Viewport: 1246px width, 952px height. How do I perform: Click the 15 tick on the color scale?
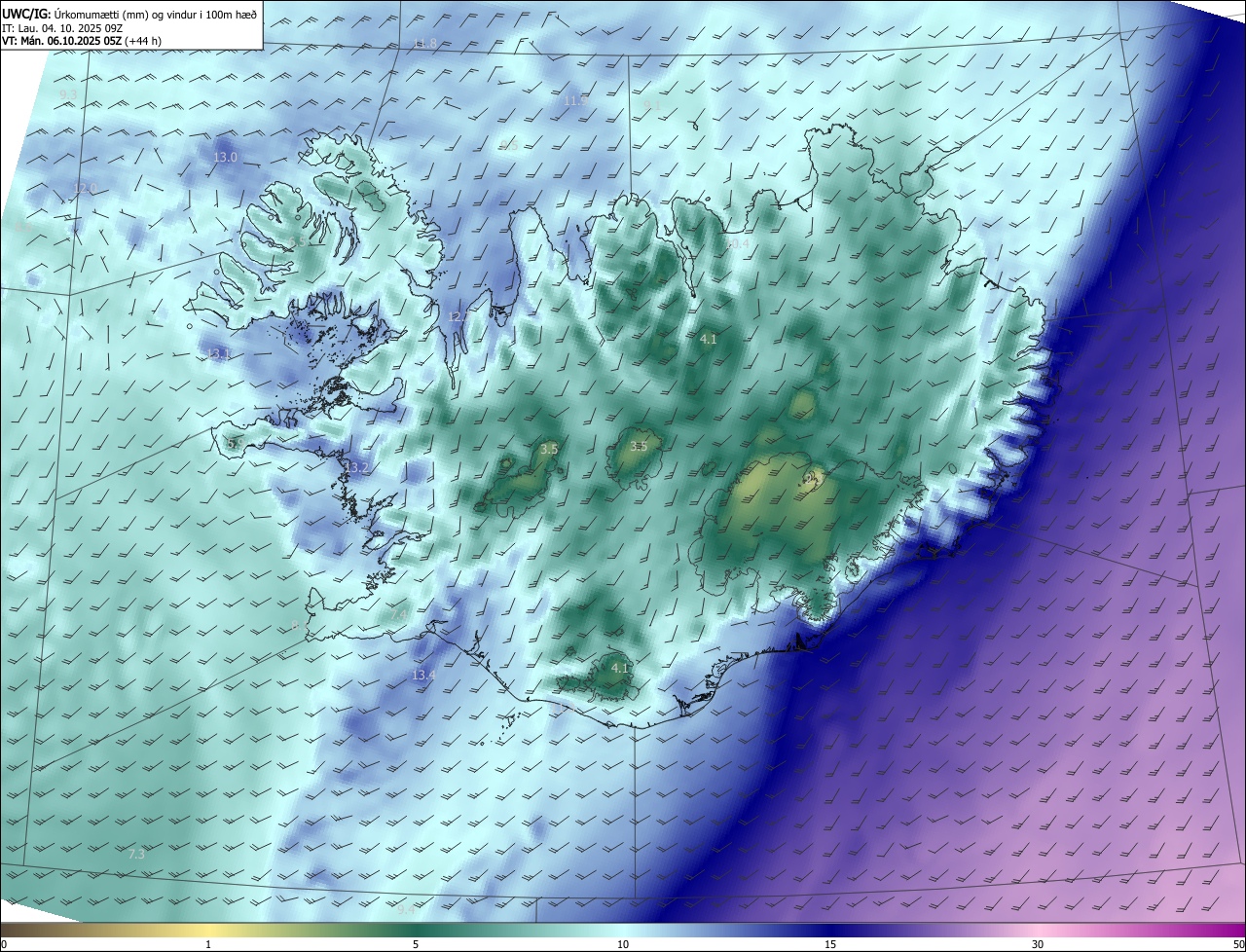click(830, 944)
